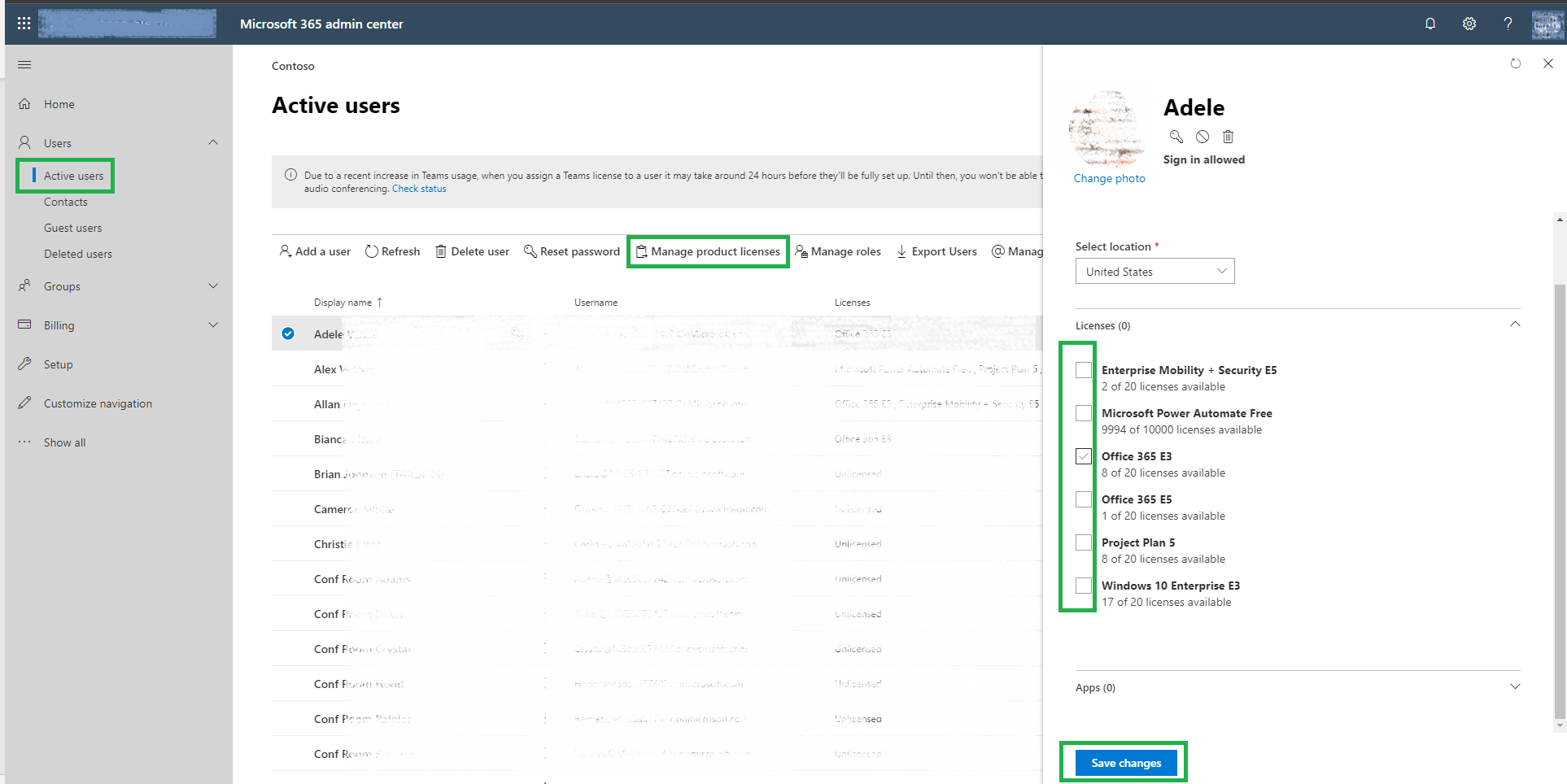The width and height of the screenshot is (1567, 784).
Task: Open the Select location dropdown
Action: [x=1155, y=271]
